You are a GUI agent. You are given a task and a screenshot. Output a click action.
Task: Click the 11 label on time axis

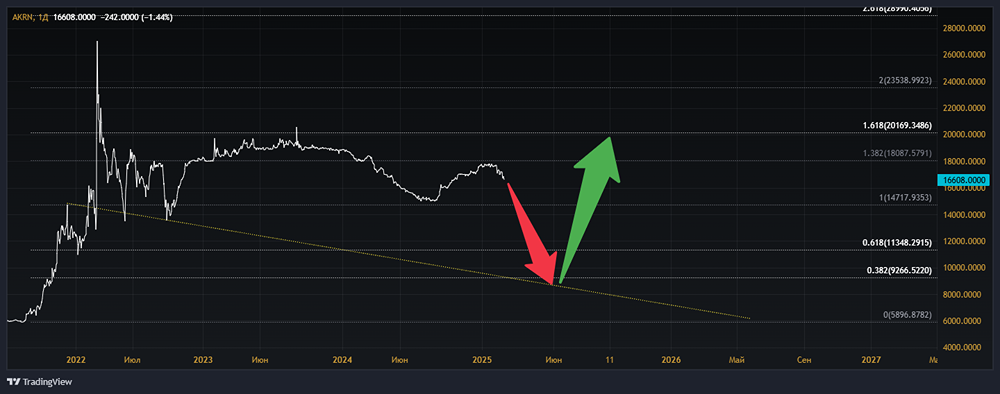click(x=609, y=360)
